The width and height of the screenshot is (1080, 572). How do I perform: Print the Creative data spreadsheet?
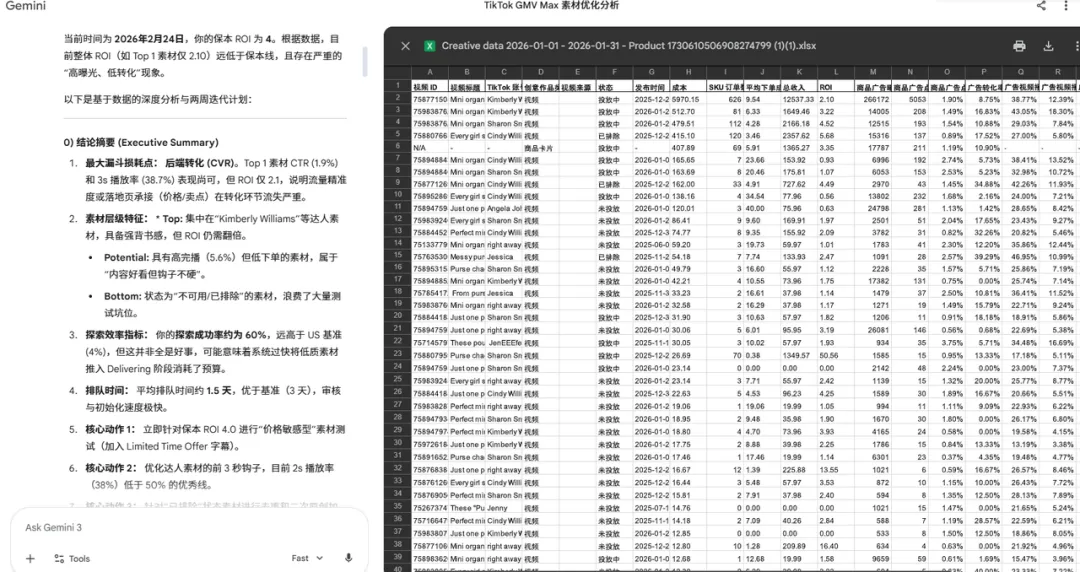click(x=1019, y=46)
